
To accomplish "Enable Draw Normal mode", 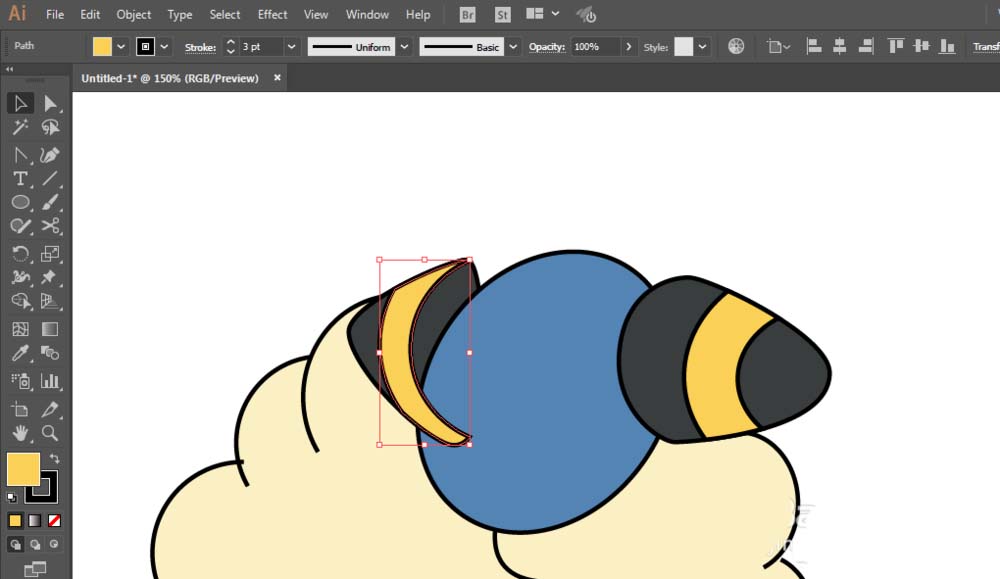I will [x=15, y=545].
